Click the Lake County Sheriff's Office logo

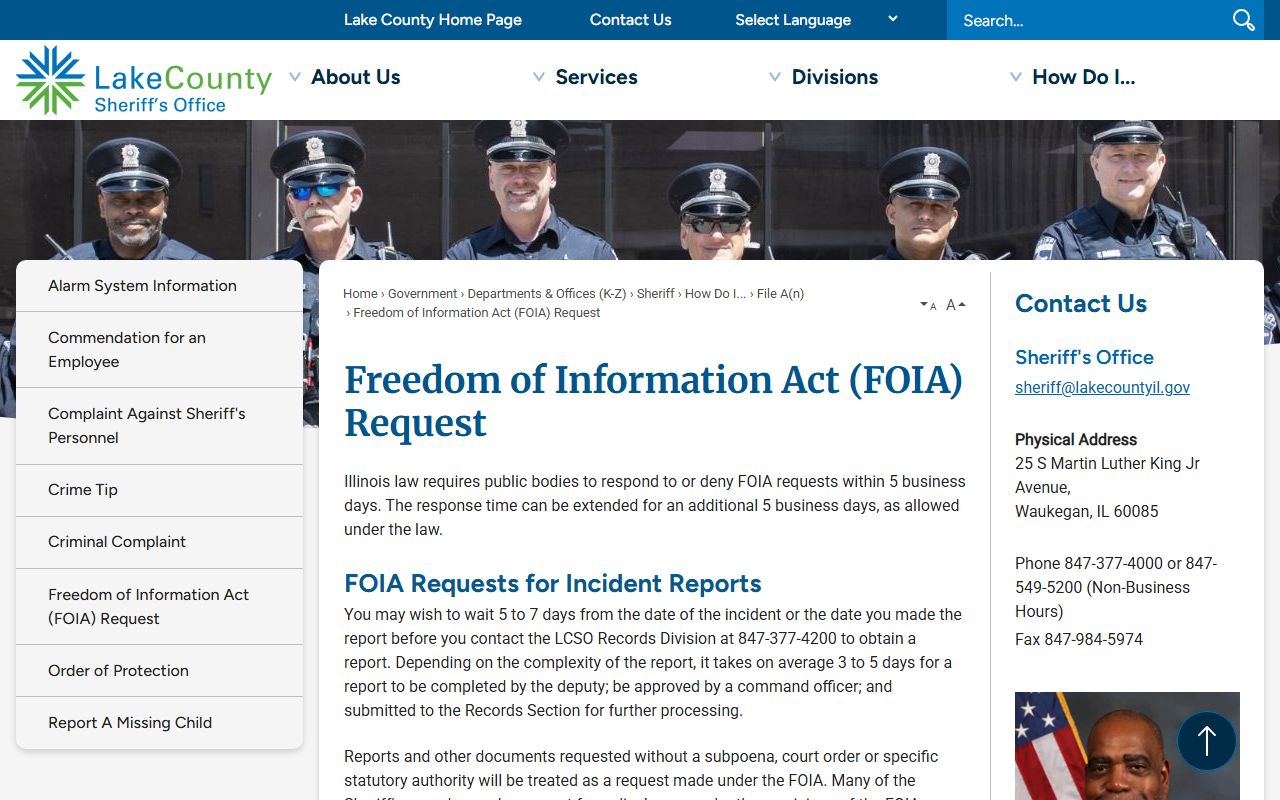(144, 80)
